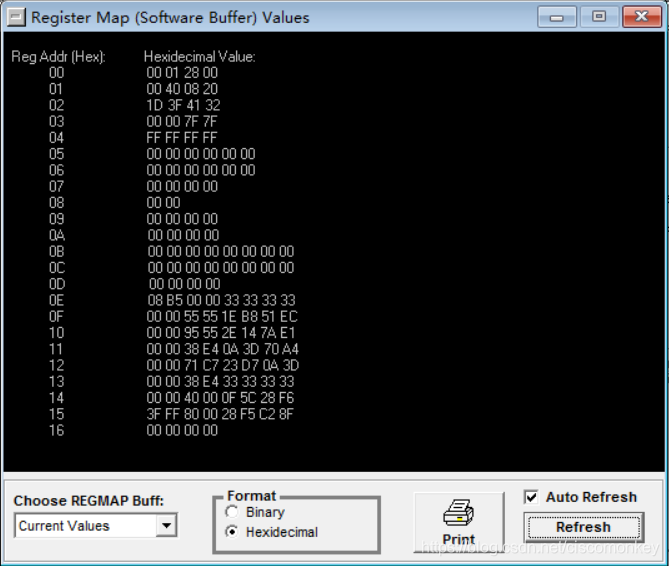Image resolution: width=669 pixels, height=566 pixels.
Task: Select value '1D 3F 41 32'
Action: [x=183, y=105]
